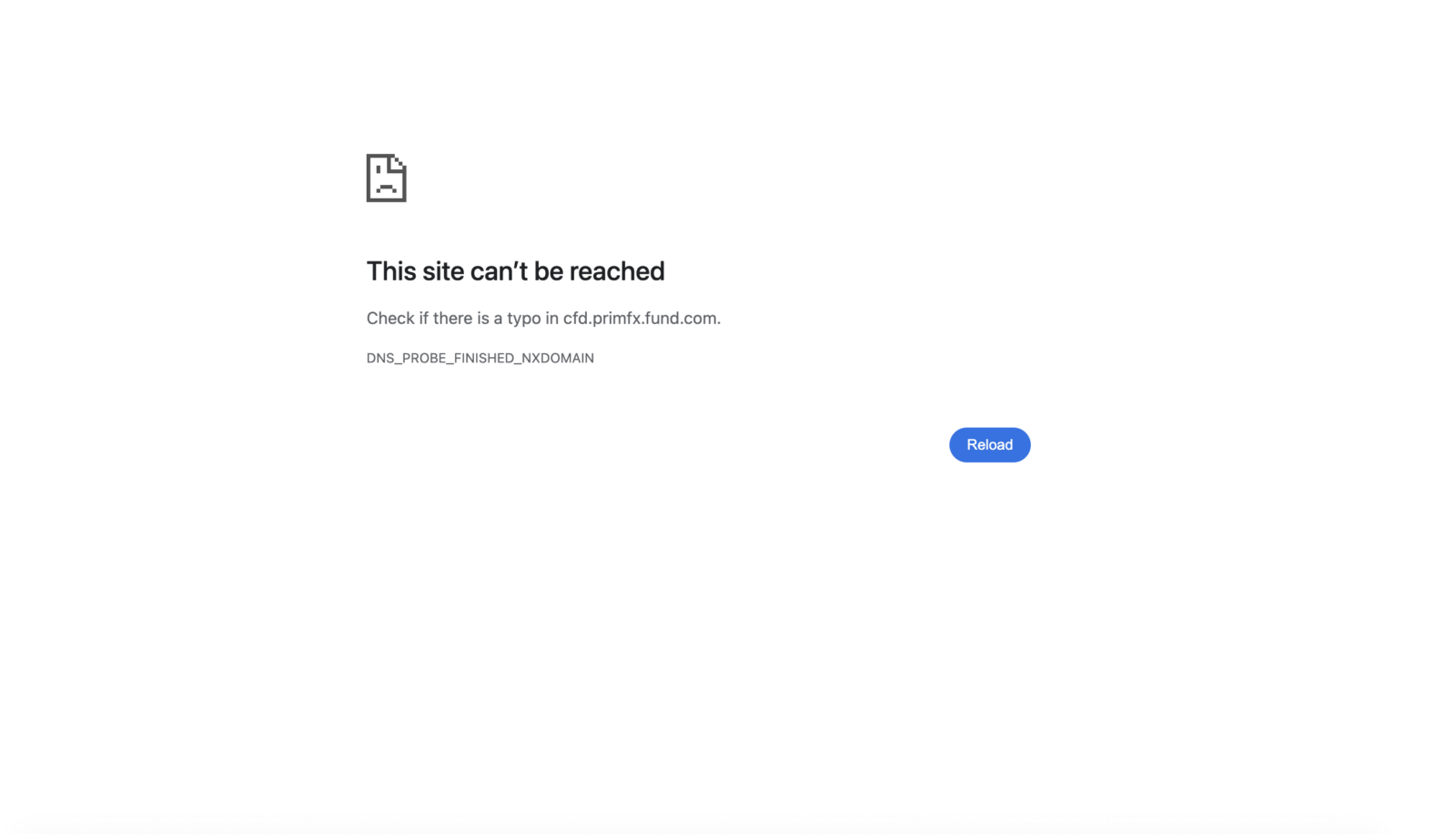Click the DNS_PROBE_FINISHED_NXDOMAIN error code
The height and width of the screenshot is (834, 1456).
[x=480, y=358]
